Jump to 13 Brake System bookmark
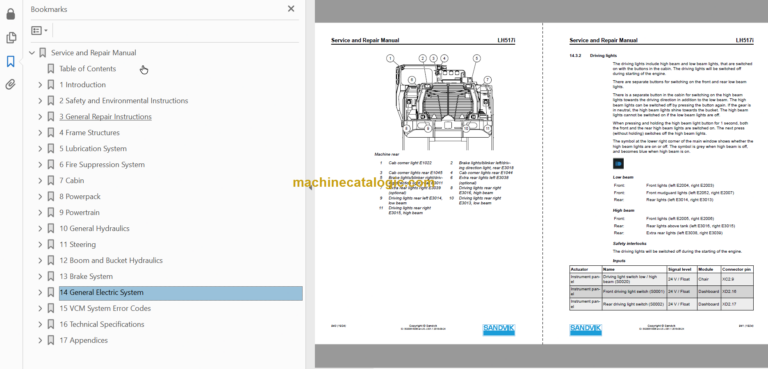Image resolution: width=768 pixels, height=369 pixels. [86, 276]
